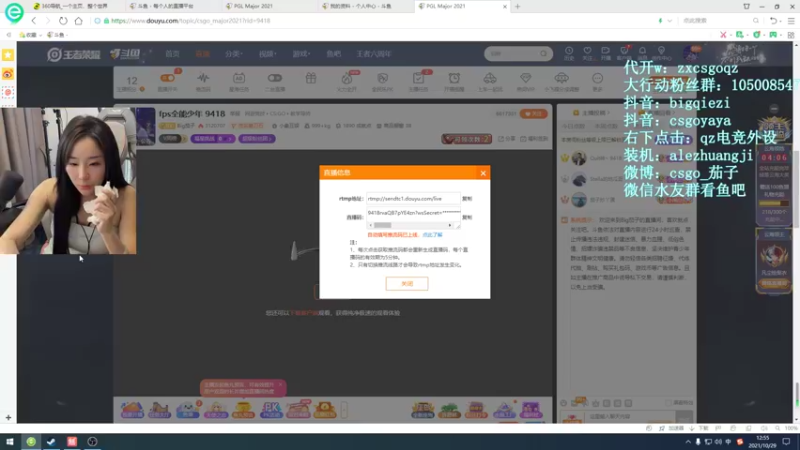The height and width of the screenshot is (450, 800).
Task: Open the alarm clock reminder icon
Action: (454, 78)
